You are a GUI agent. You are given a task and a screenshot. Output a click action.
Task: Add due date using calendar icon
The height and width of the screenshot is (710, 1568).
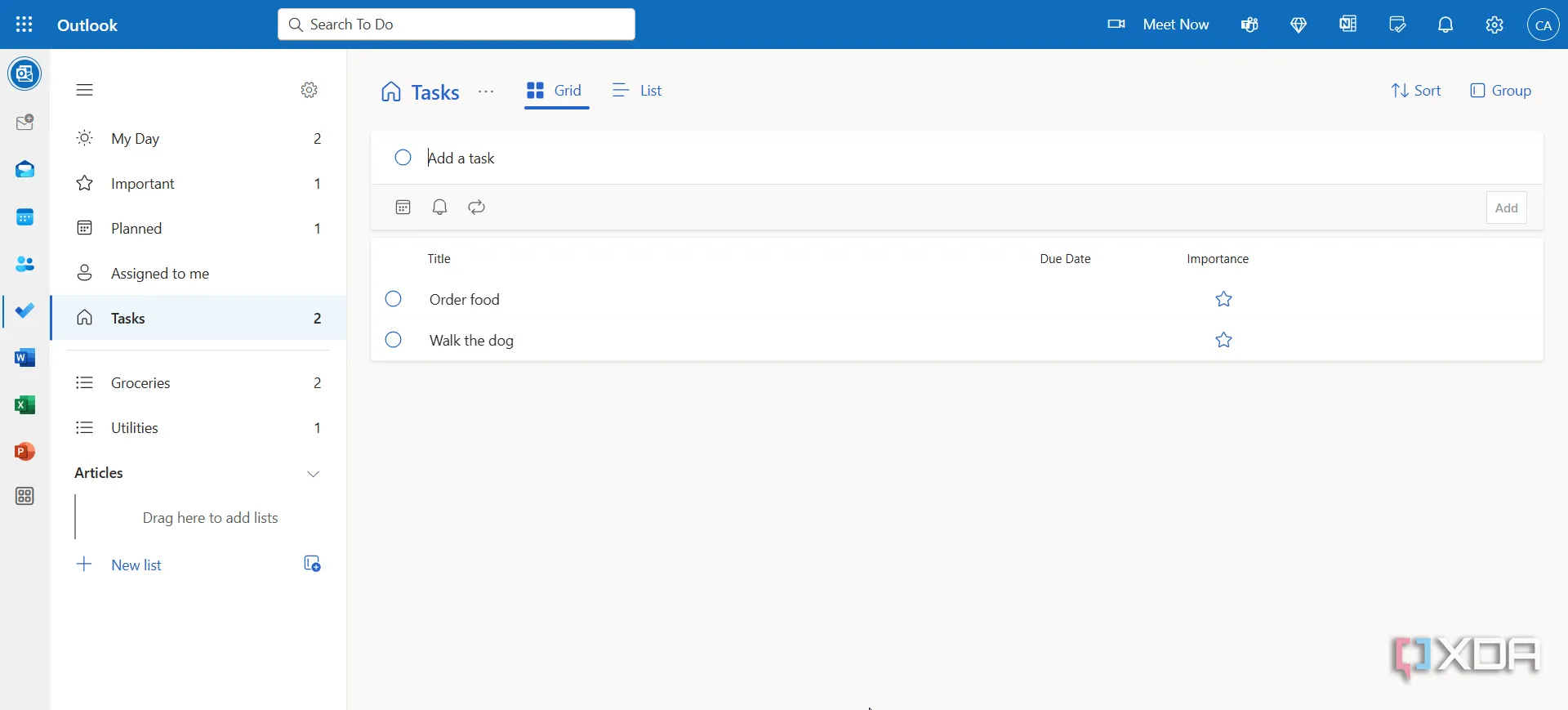403,208
